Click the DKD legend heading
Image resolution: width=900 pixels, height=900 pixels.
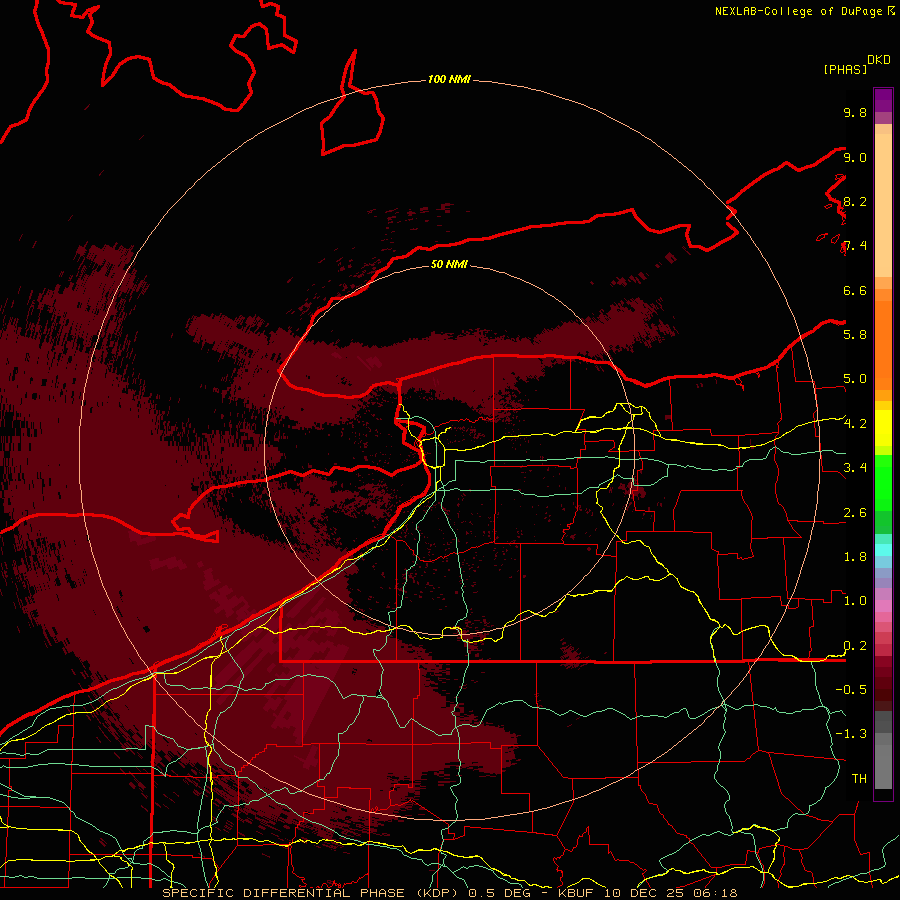[878, 60]
